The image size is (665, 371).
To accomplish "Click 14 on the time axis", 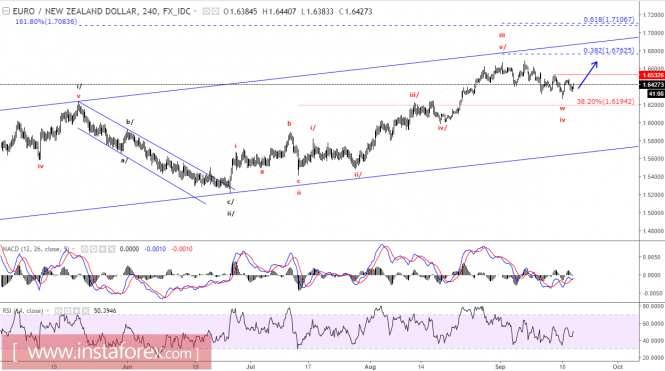I will tap(421, 366).
